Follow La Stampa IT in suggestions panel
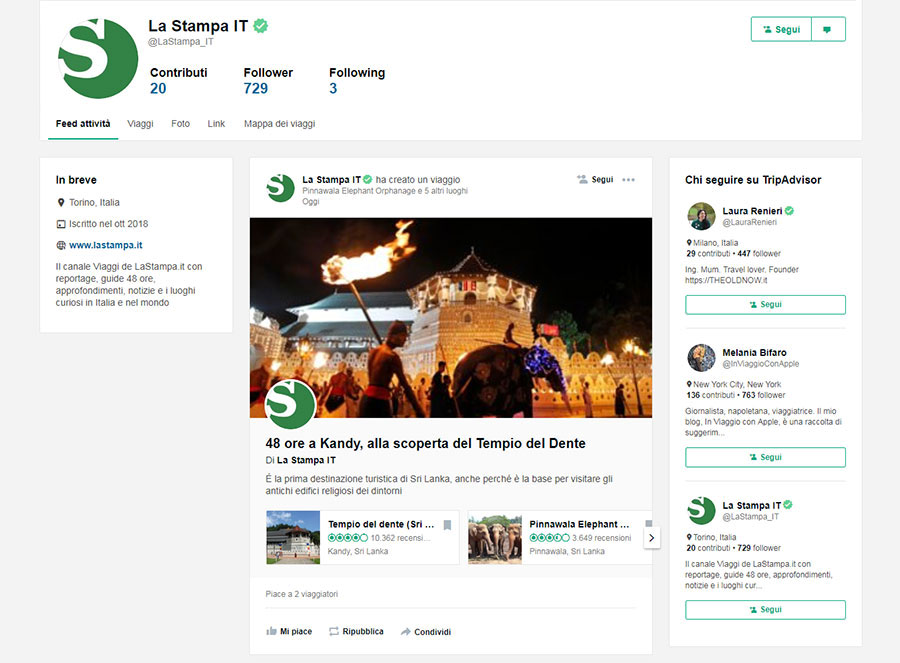 pos(765,610)
